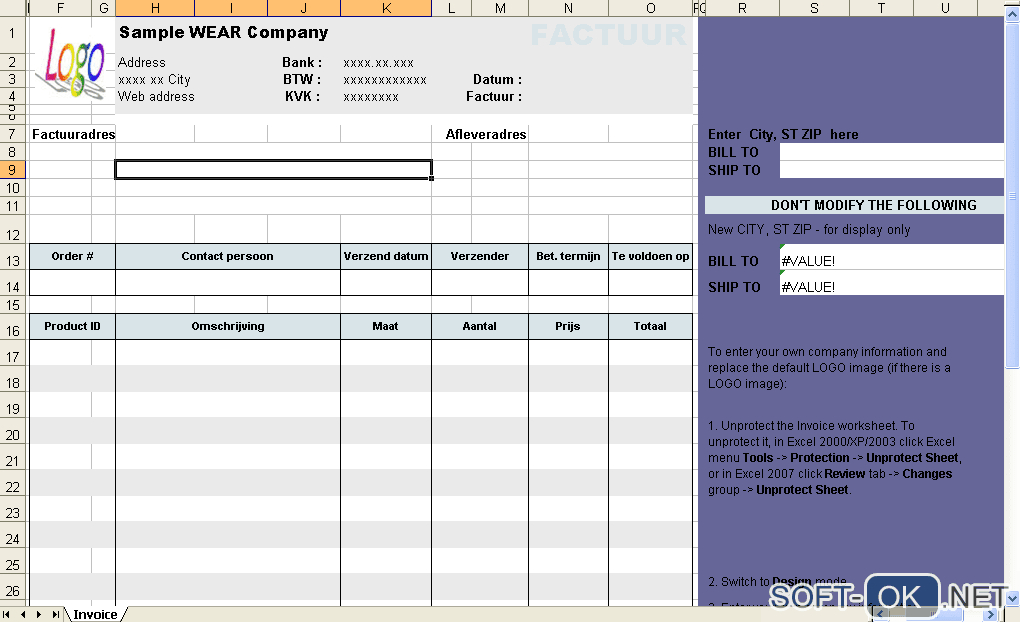Image resolution: width=1020 pixels, height=622 pixels.
Task: Click 'Sample WEAR Company' title
Action: [224, 33]
